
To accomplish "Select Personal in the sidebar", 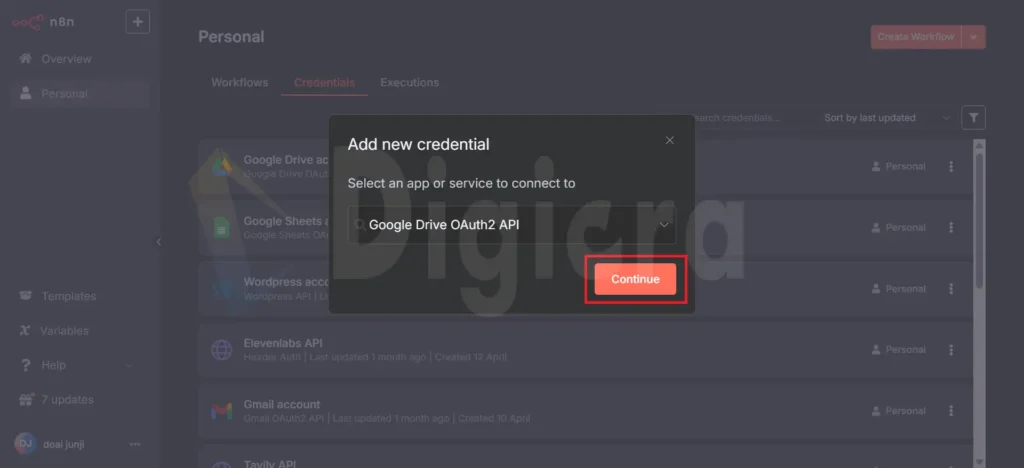I will (x=80, y=93).
